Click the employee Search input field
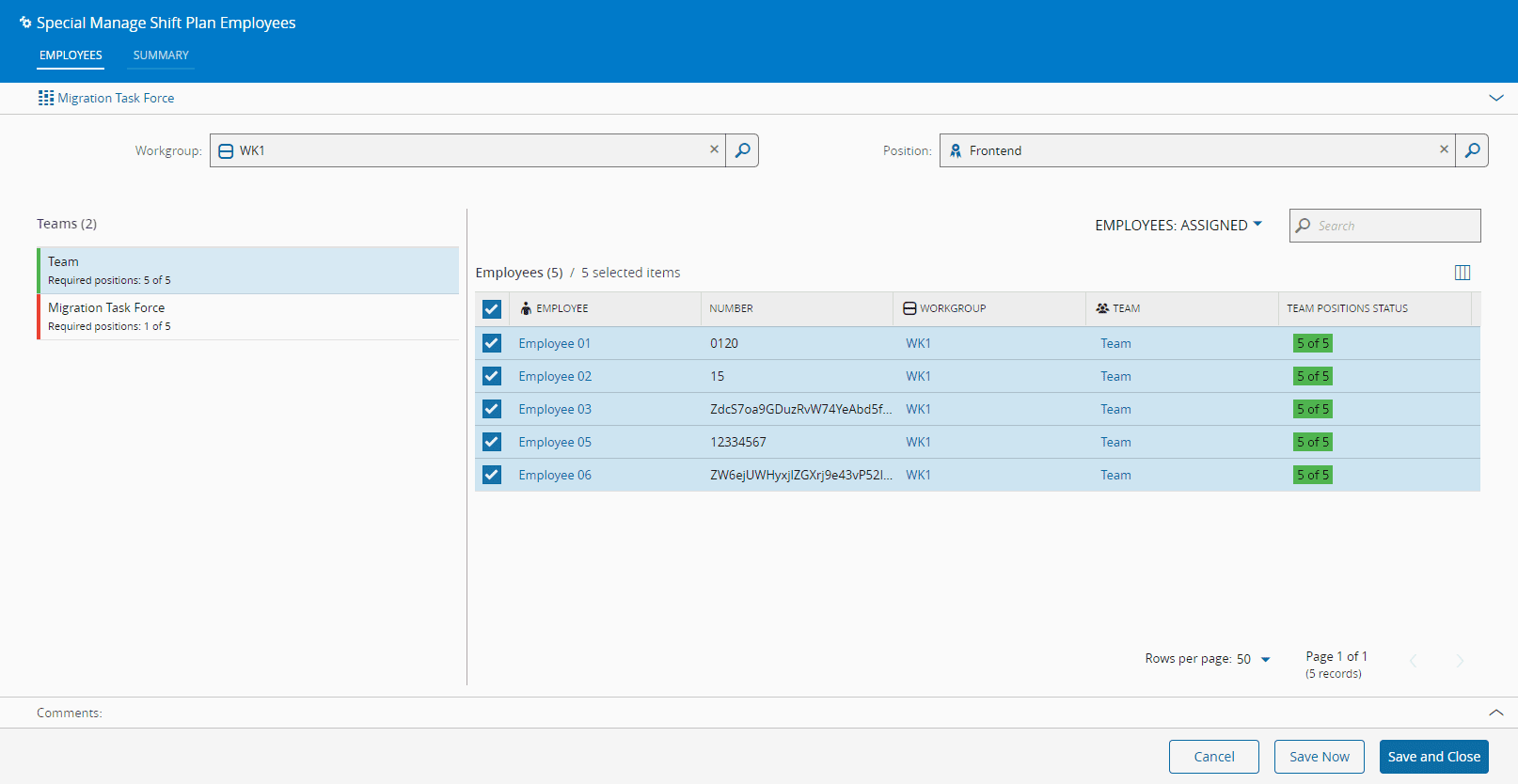The width and height of the screenshot is (1518, 784). (1394, 226)
